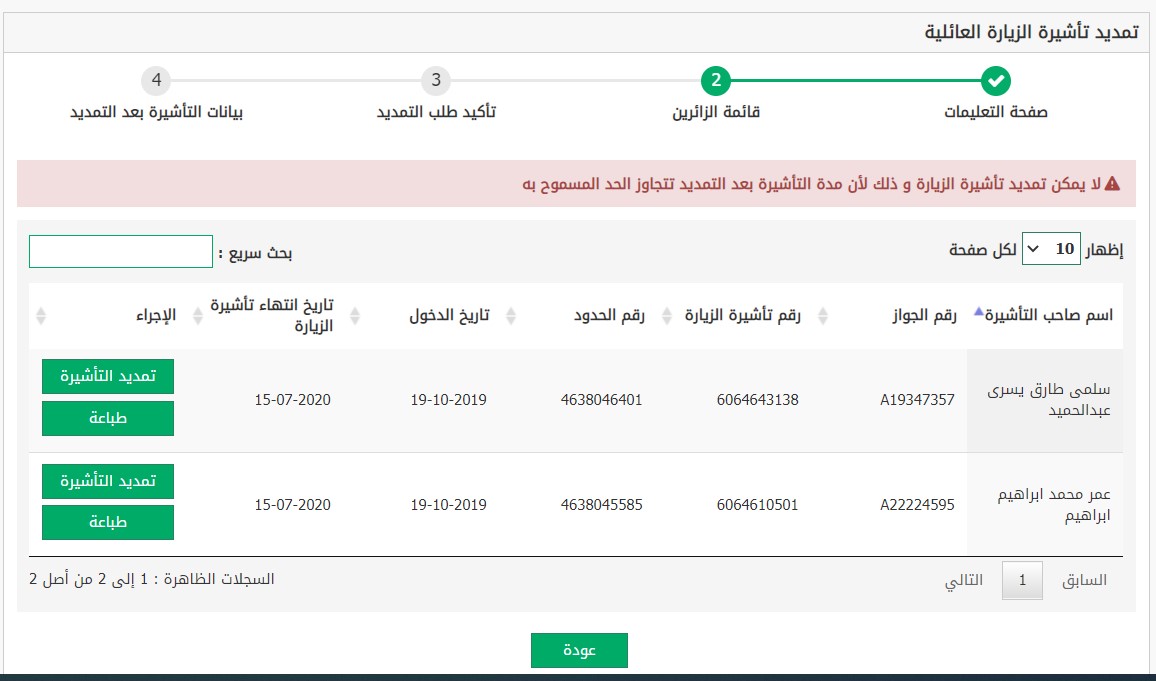
Task: Select pagination page 1
Action: pos(1022,580)
